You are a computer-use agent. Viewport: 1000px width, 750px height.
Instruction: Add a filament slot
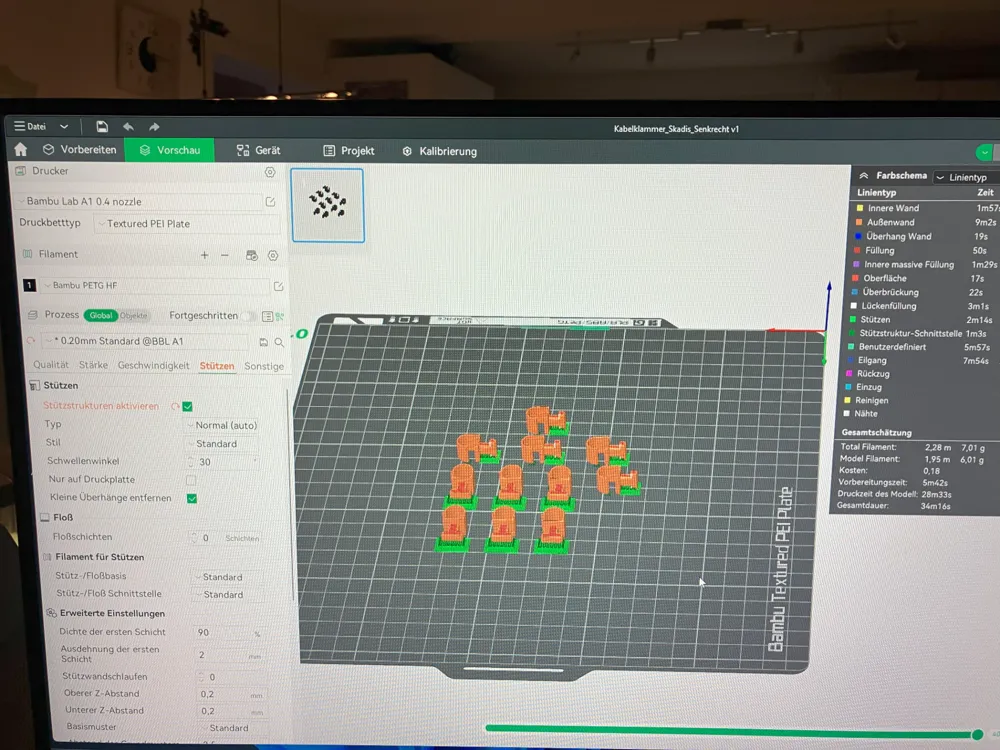click(x=204, y=254)
